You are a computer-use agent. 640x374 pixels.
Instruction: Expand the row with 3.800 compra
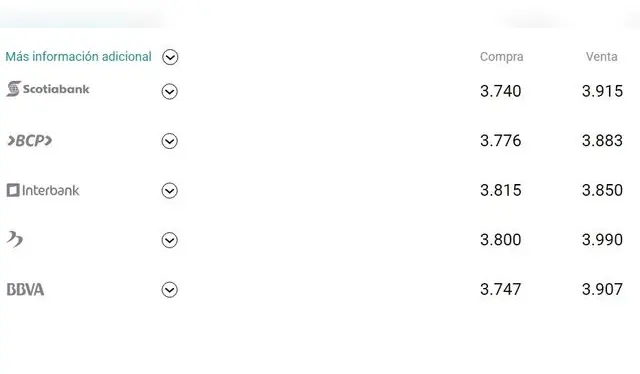point(169,240)
